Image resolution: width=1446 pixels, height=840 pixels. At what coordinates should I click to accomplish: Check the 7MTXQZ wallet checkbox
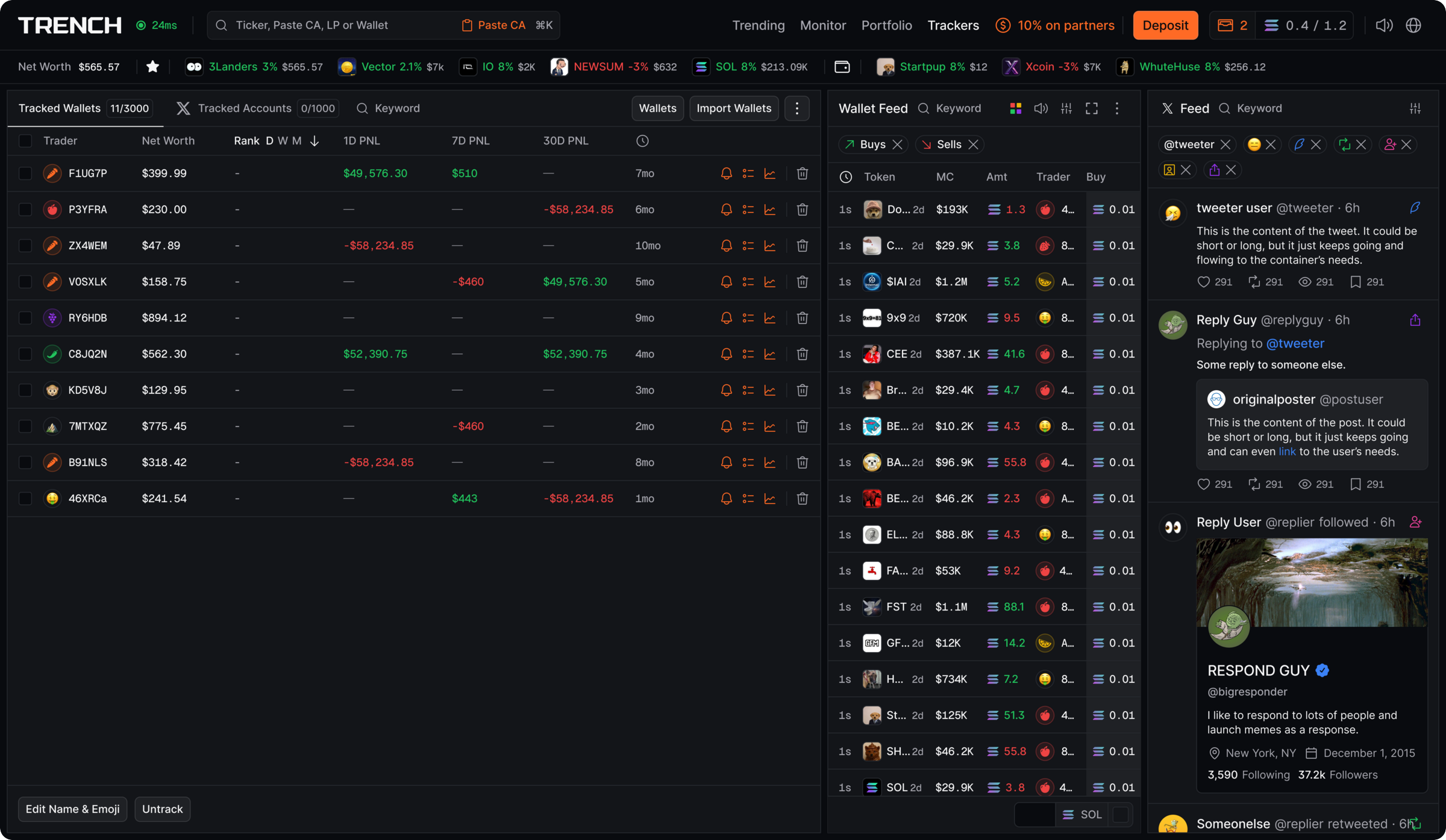pyautogui.click(x=25, y=426)
